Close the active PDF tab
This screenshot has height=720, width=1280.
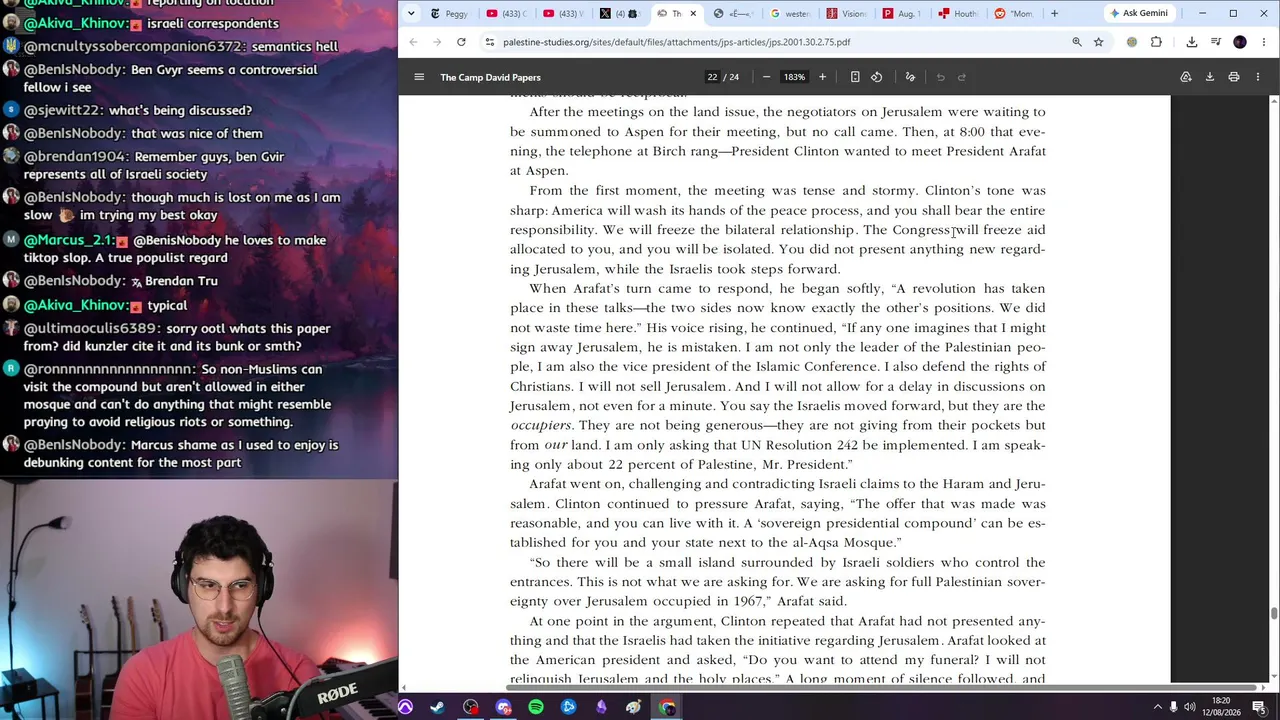point(693,14)
